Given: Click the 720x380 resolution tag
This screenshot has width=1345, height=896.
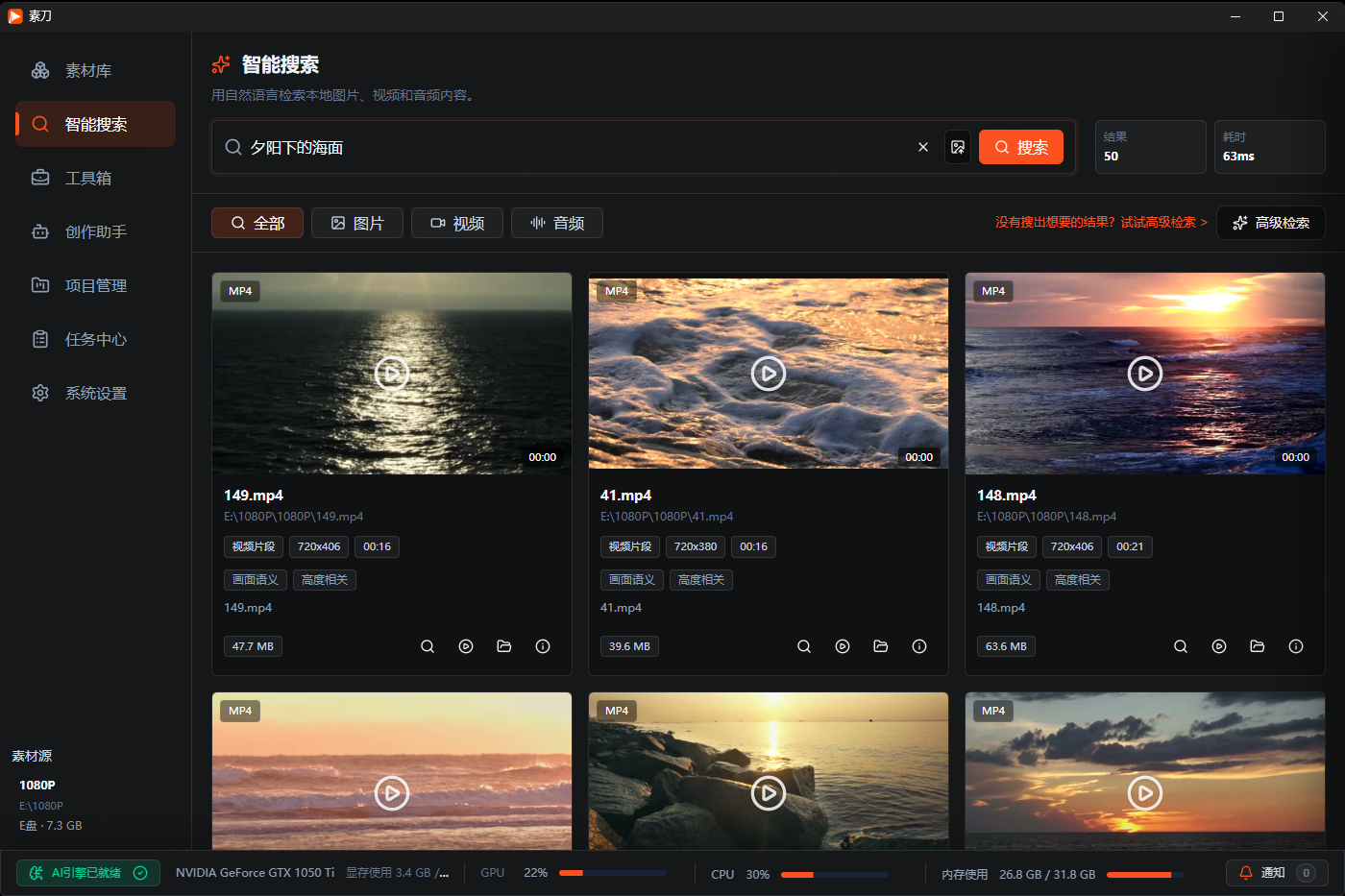Looking at the screenshot, I should (696, 546).
